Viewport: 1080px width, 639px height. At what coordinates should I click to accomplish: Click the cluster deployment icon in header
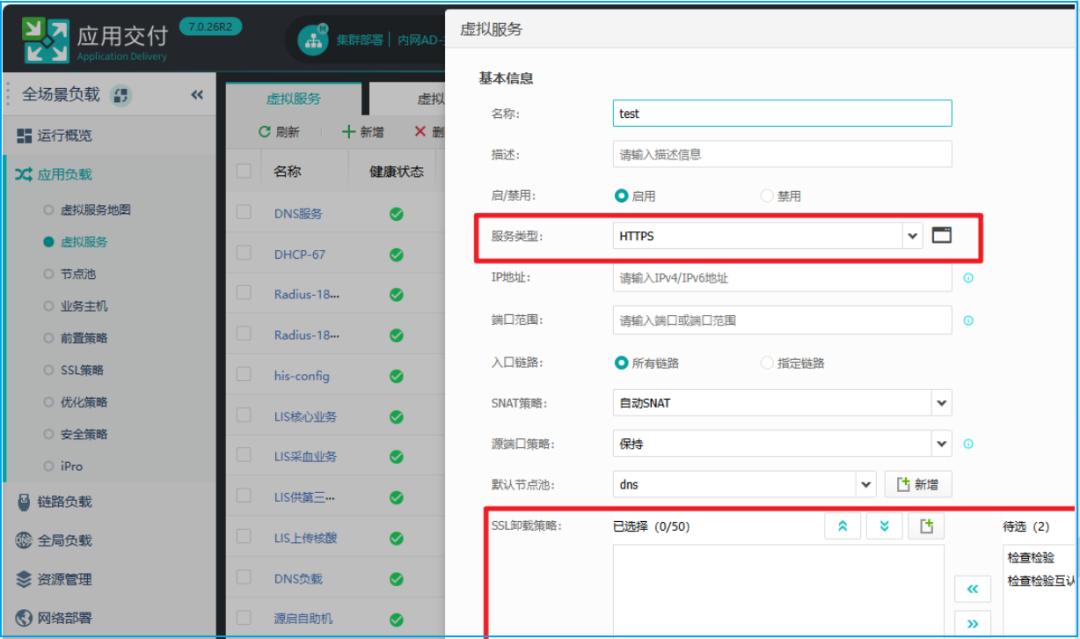point(313,40)
